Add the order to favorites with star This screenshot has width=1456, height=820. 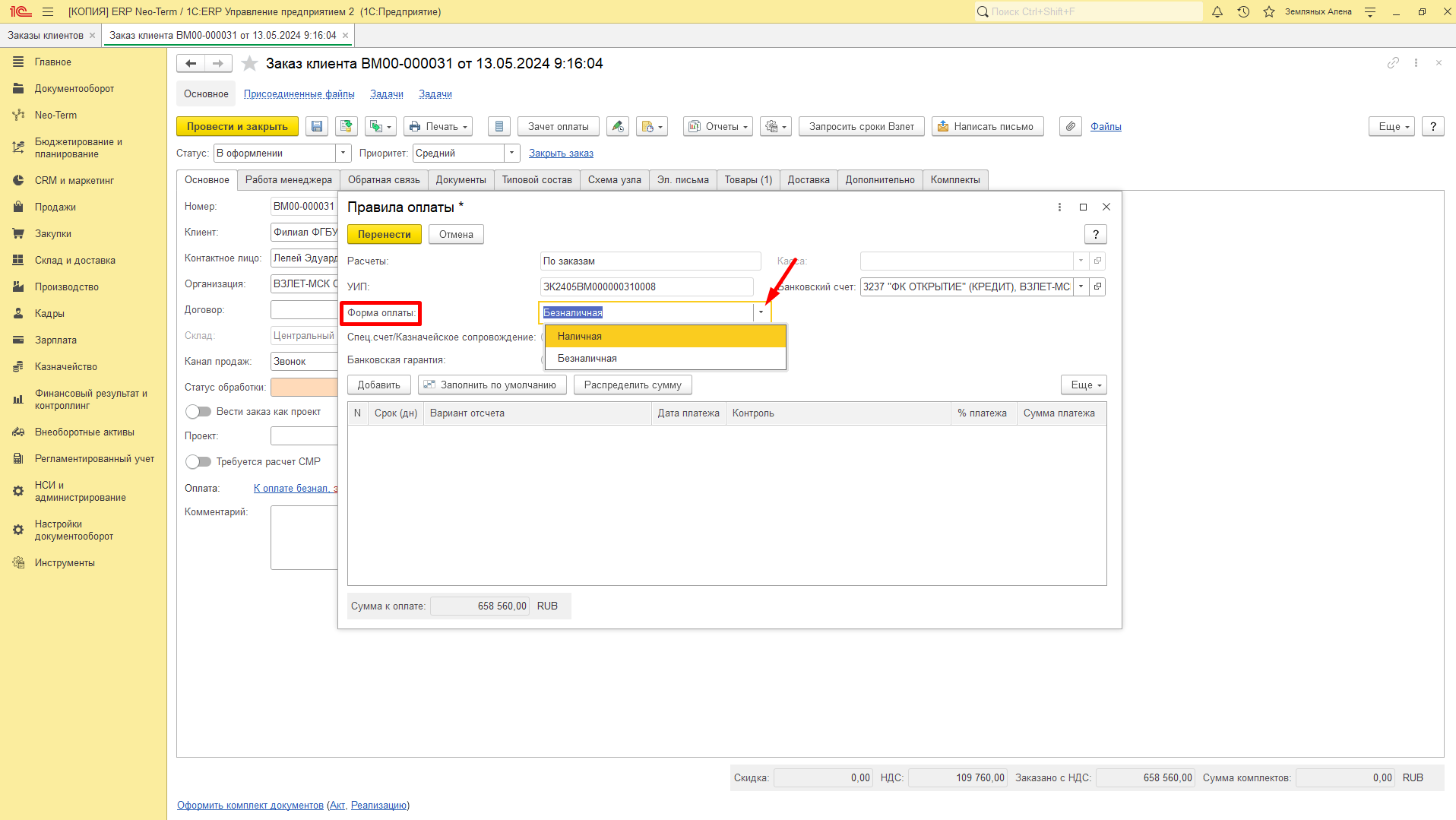[x=249, y=64]
